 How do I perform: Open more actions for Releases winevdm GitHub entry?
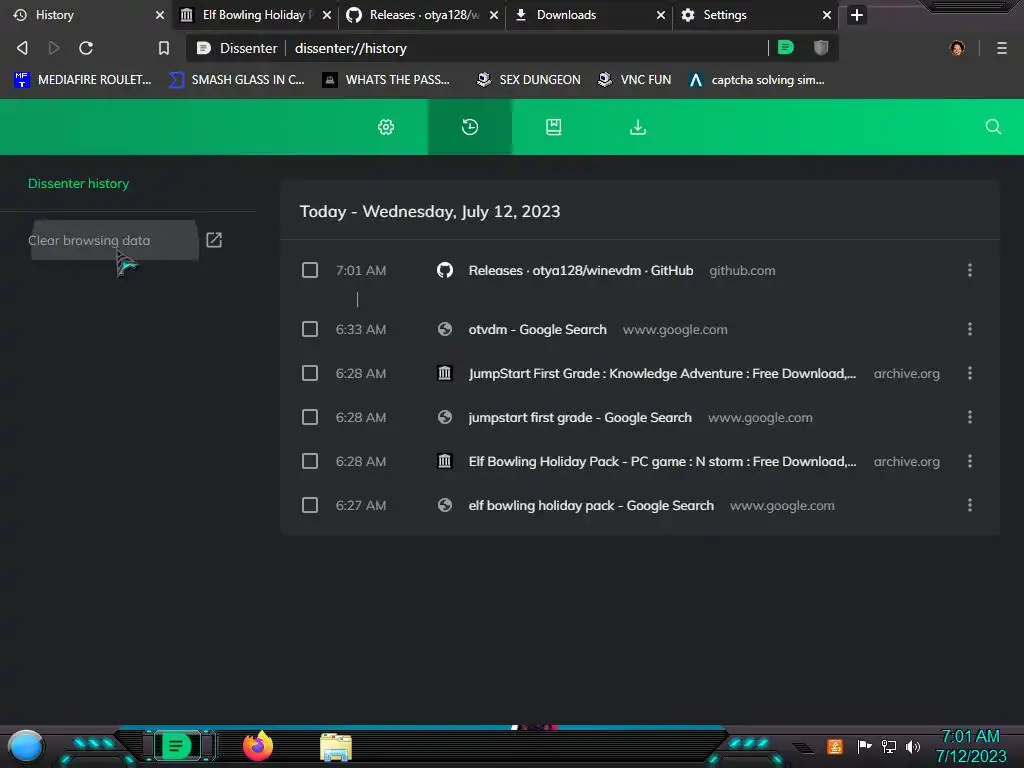coord(970,270)
